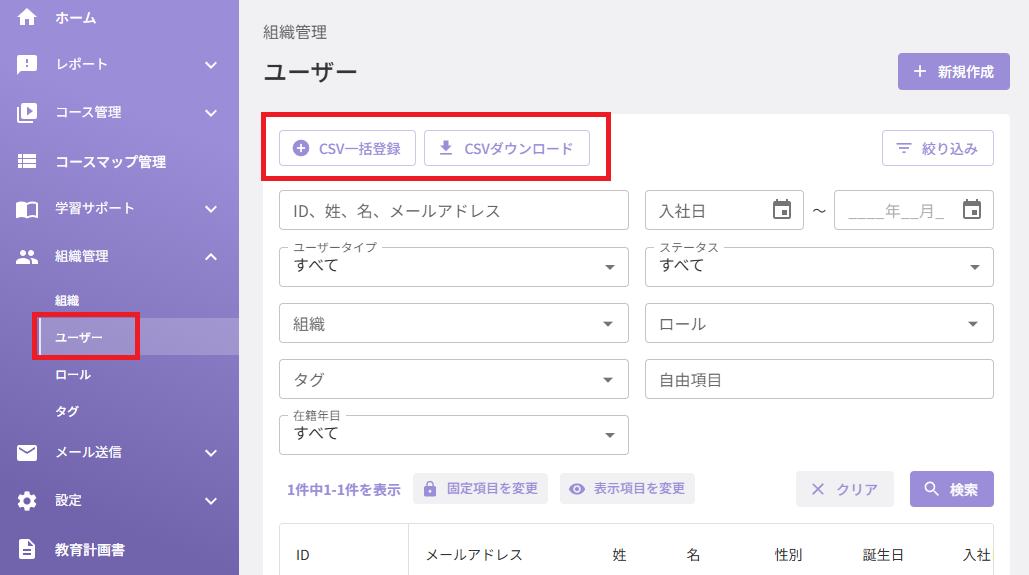Viewport: 1029px width, 575px height.
Task: Open the ユーザータイプ dropdown
Action: [x=453, y=266]
